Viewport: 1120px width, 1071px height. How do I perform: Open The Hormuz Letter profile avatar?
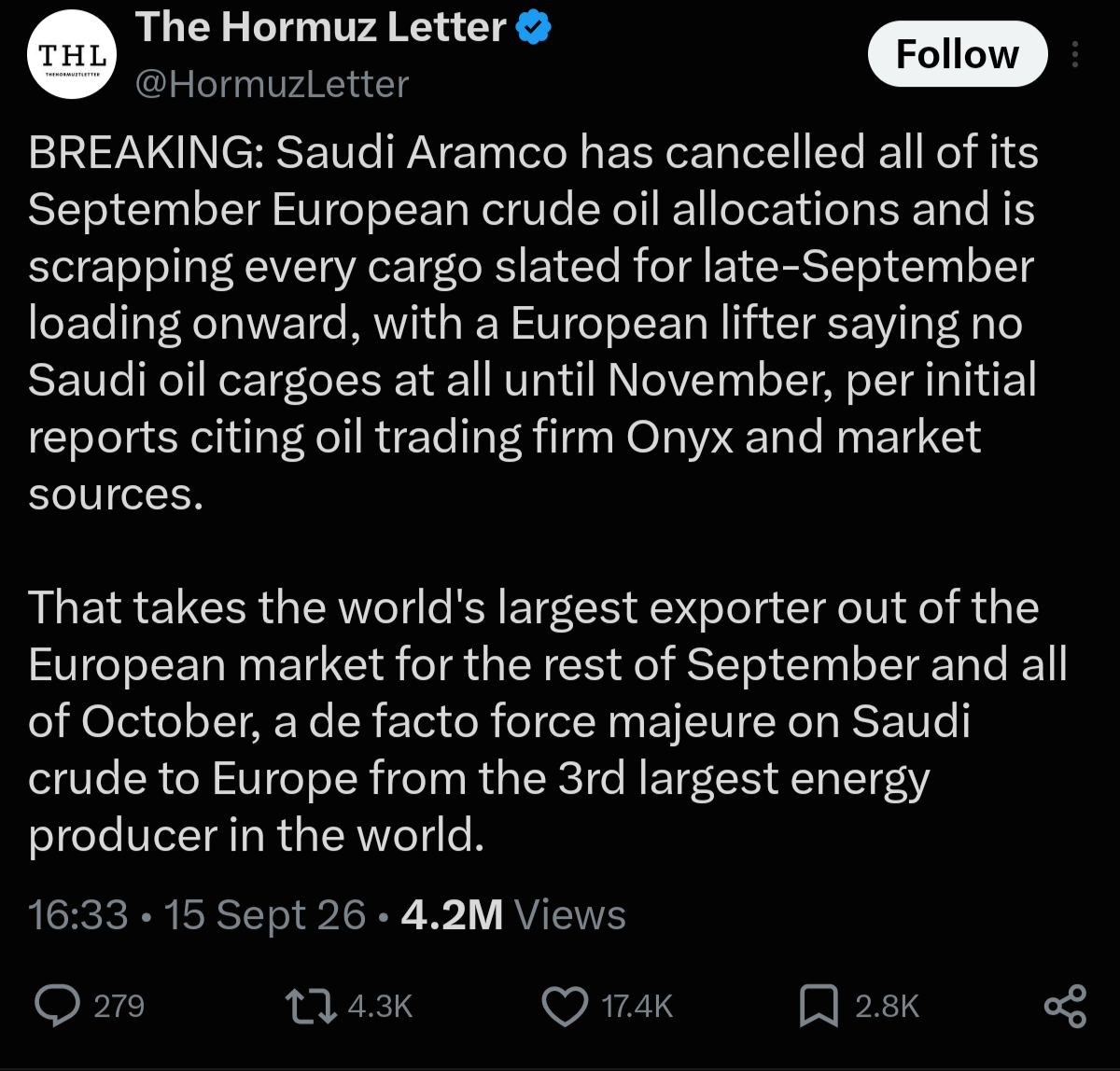click(x=72, y=55)
